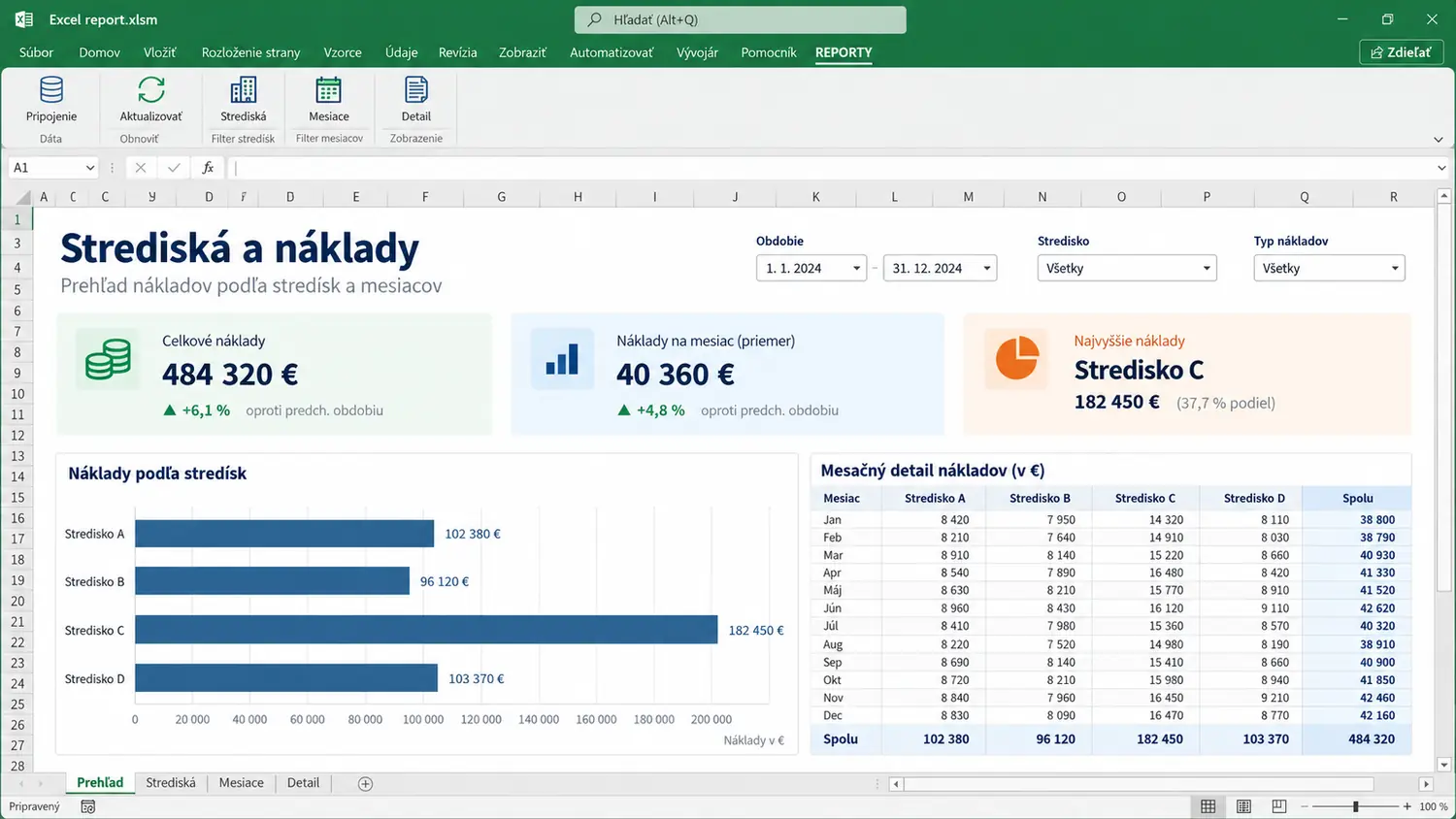Expand the formula bar with the chevron
The width and height of the screenshot is (1456, 819).
coord(1441,168)
